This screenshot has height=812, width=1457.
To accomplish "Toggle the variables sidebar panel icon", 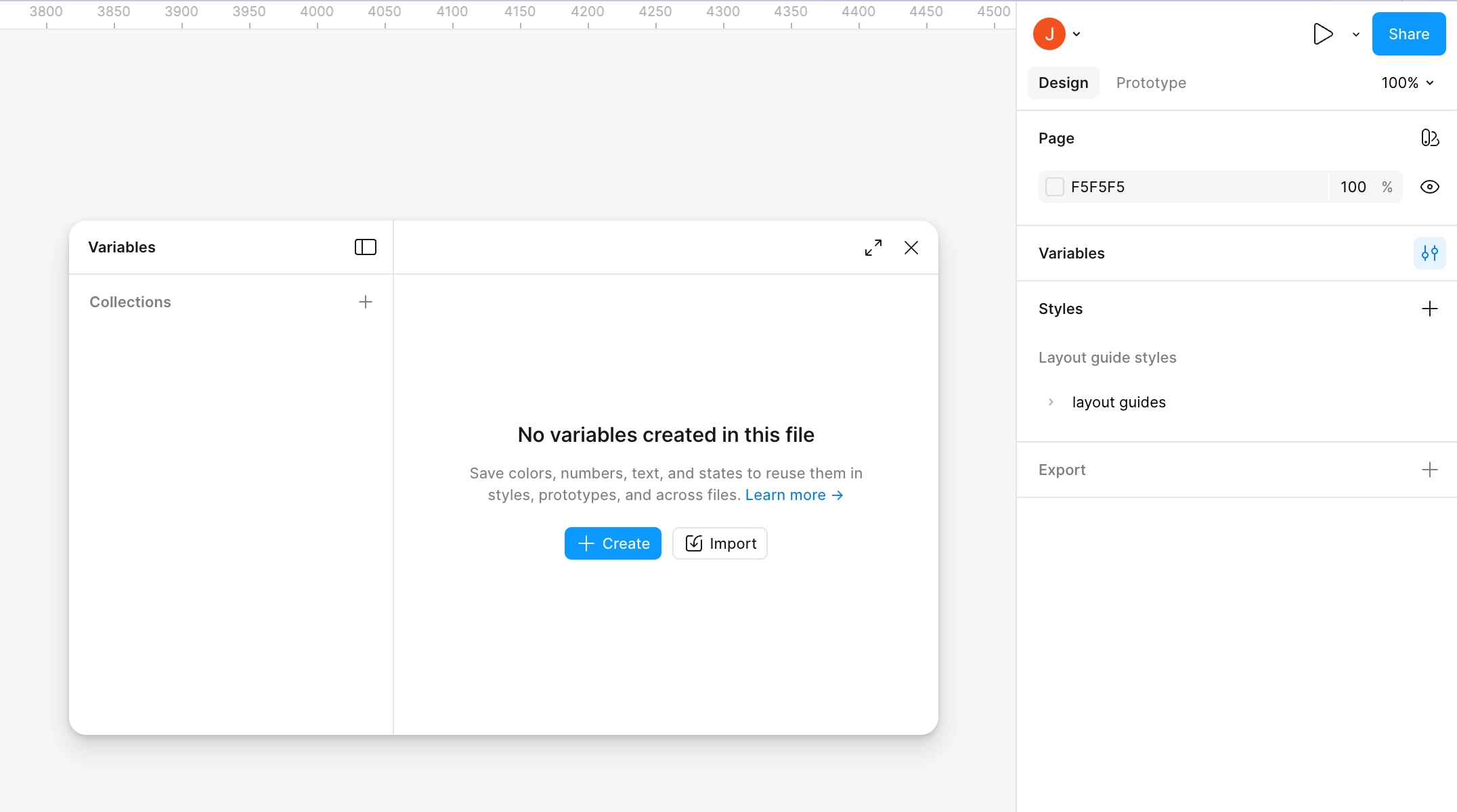I will click(x=366, y=247).
